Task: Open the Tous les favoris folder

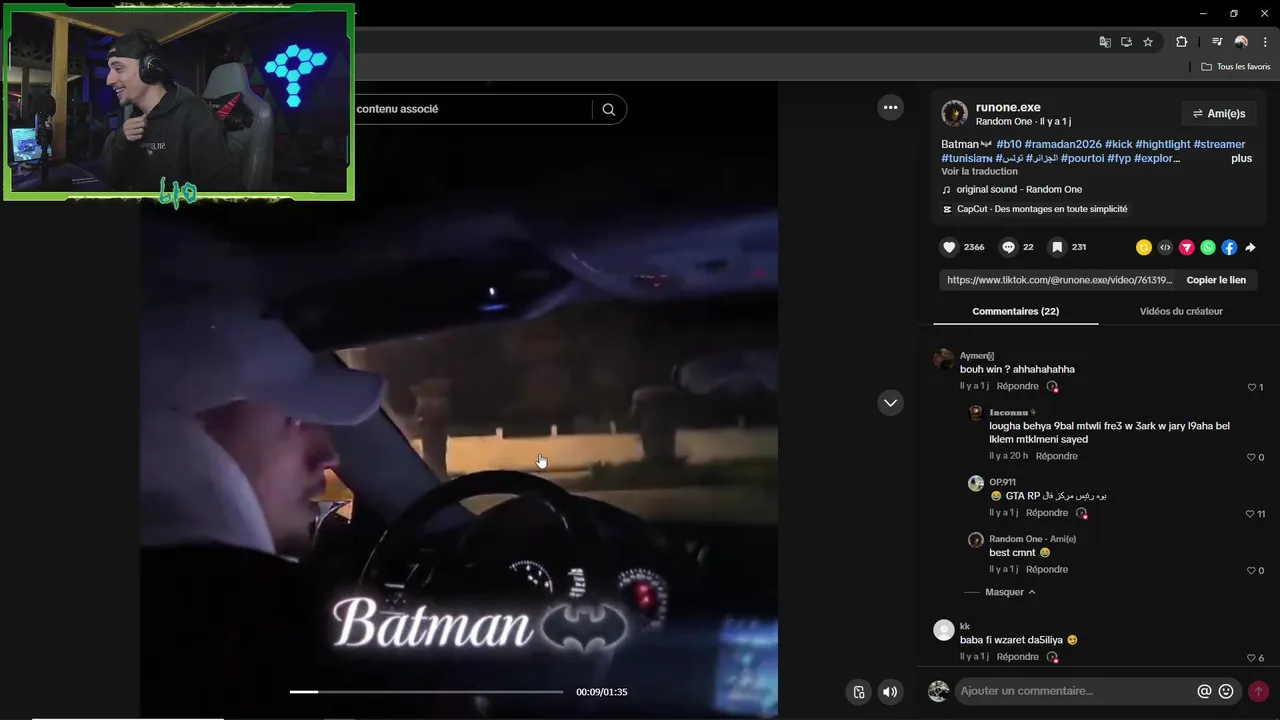Action: click(x=1236, y=67)
